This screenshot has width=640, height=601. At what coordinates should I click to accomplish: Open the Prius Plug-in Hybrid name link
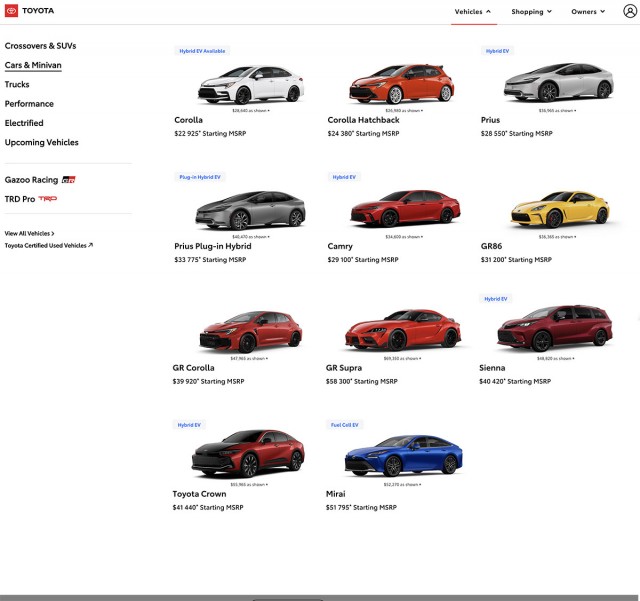(213, 246)
